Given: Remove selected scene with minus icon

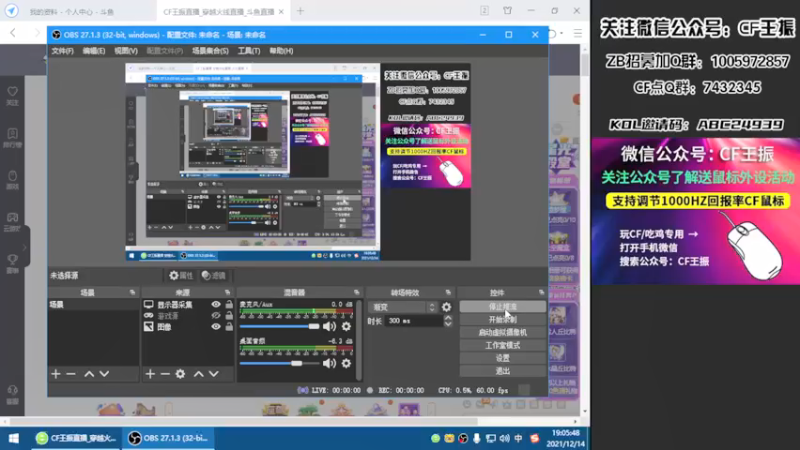Looking at the screenshot, I should 71,374.
